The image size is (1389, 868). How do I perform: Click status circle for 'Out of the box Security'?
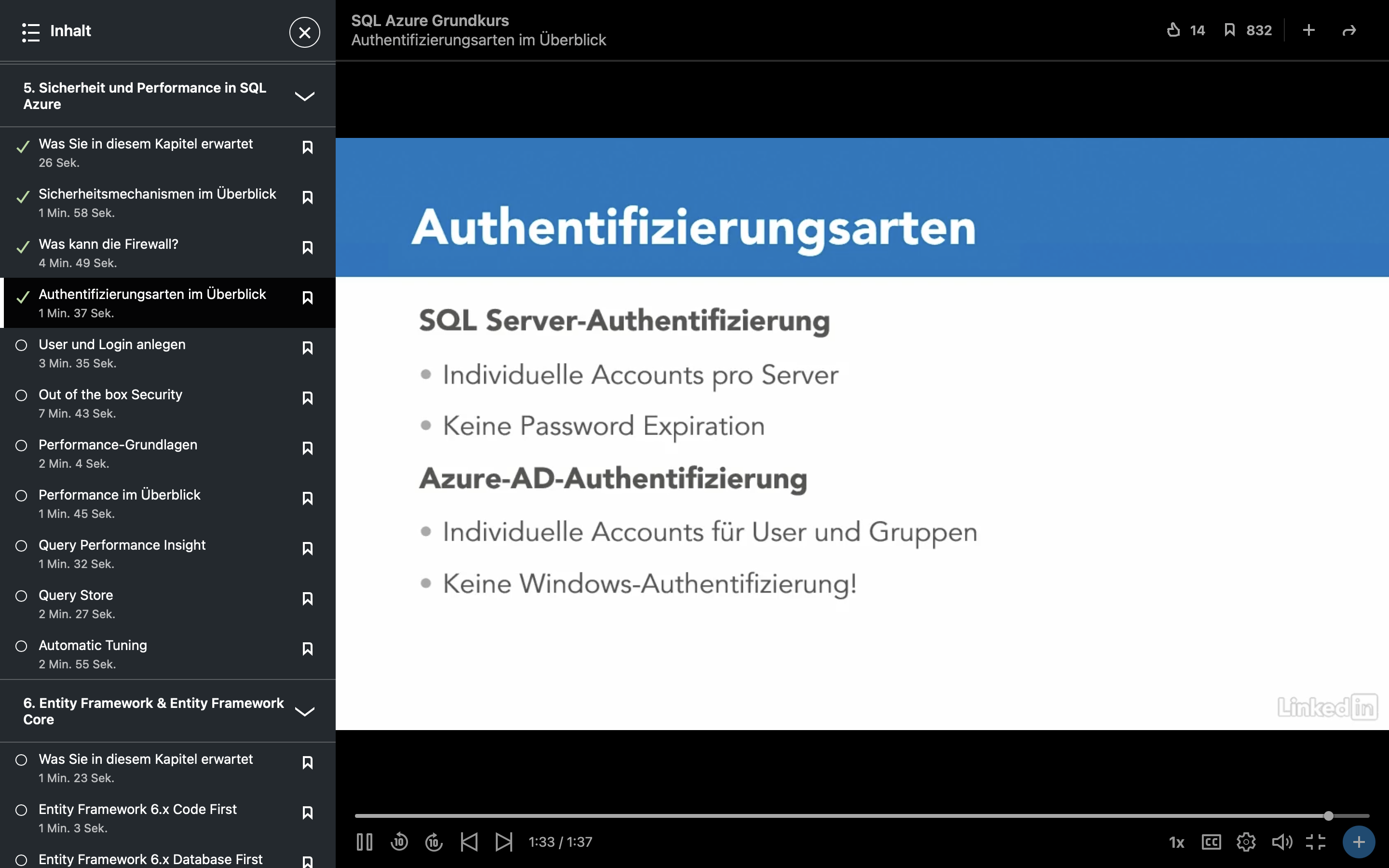coord(21,395)
